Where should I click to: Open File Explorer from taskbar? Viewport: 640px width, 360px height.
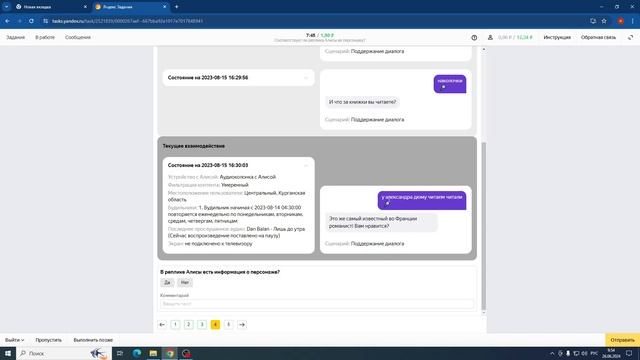tap(153, 353)
